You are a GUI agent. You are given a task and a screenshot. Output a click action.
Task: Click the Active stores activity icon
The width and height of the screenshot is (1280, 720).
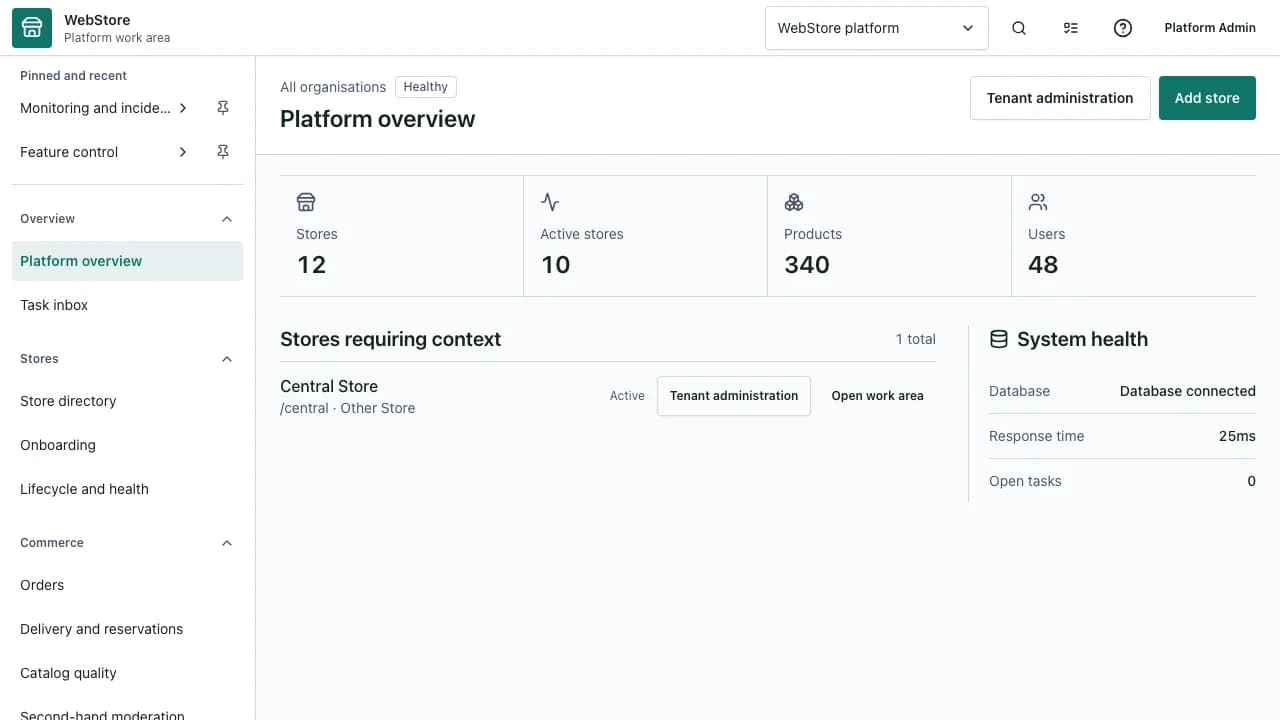tap(550, 202)
